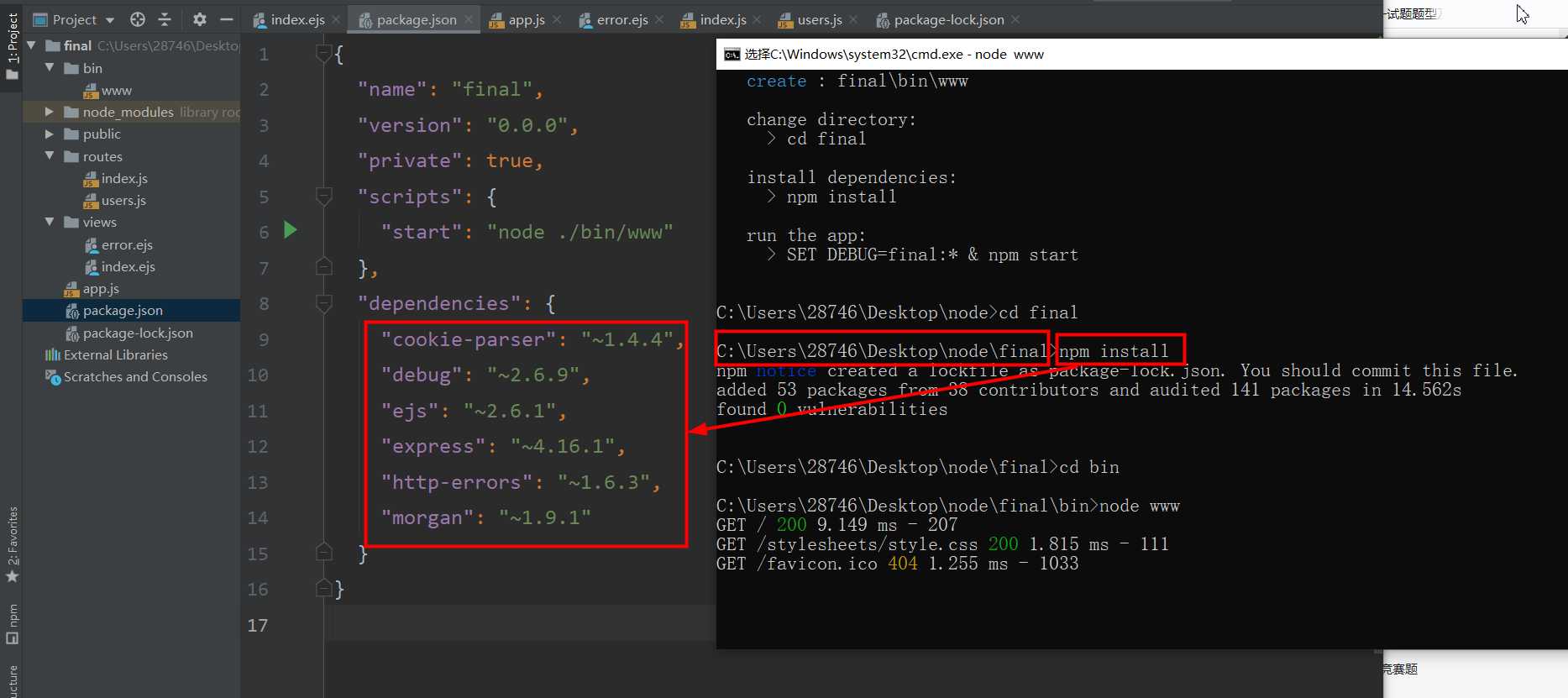Close the index.js tab

click(758, 20)
